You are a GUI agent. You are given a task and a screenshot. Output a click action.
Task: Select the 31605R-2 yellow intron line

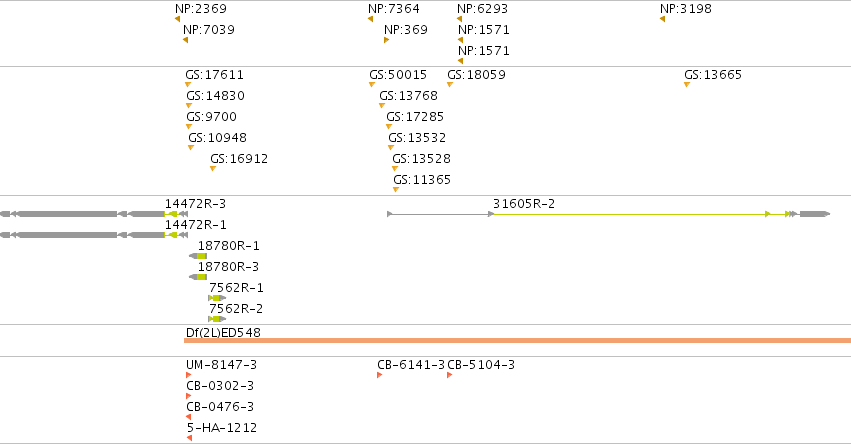[x=630, y=214]
